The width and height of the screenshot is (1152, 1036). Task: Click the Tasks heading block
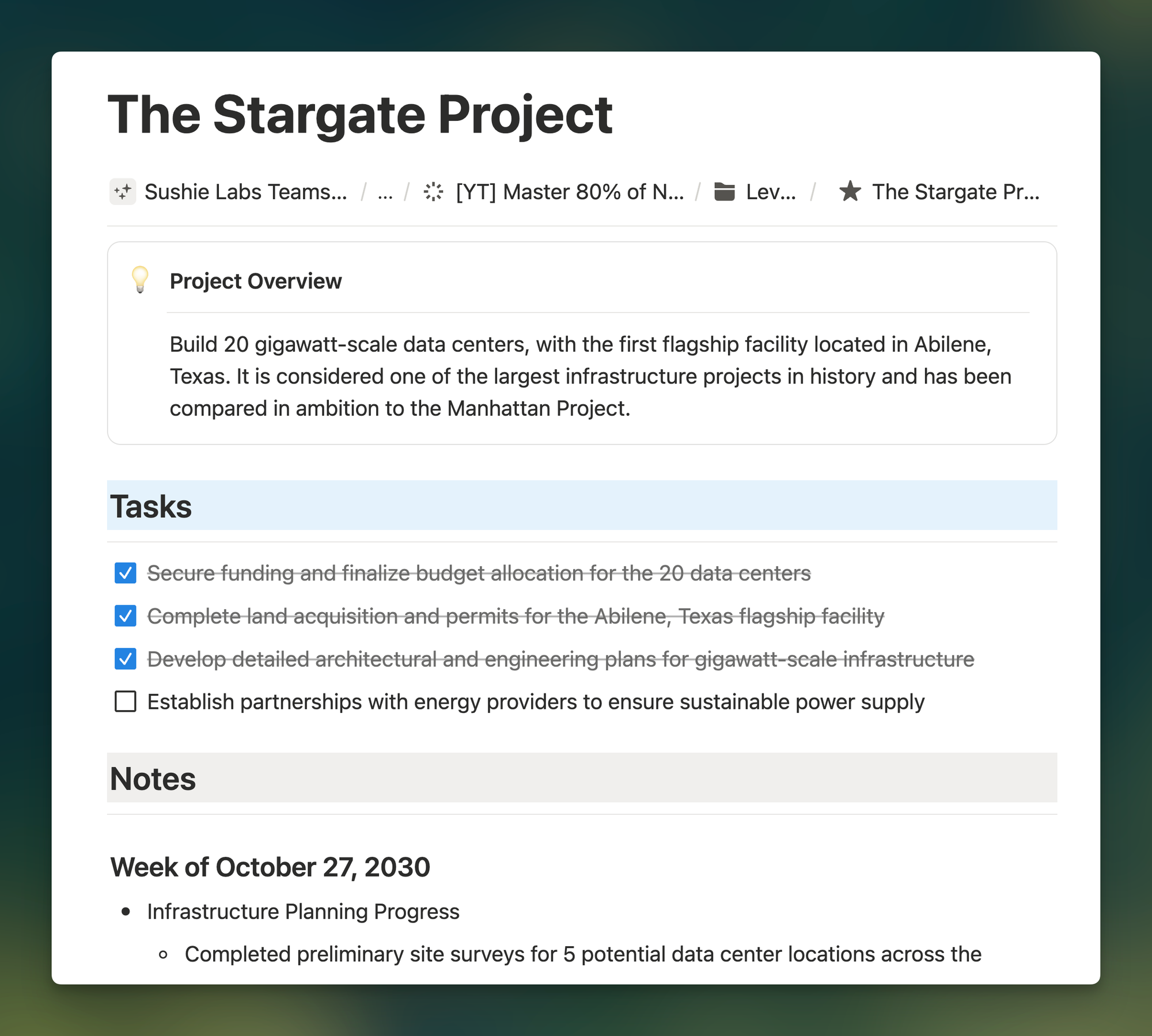[x=151, y=506]
